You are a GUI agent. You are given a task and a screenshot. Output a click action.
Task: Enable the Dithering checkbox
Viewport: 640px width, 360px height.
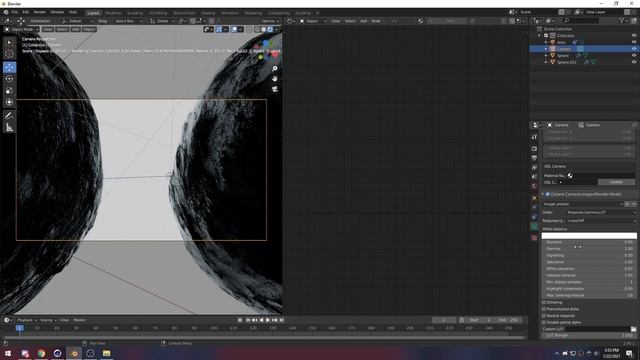[544, 302]
